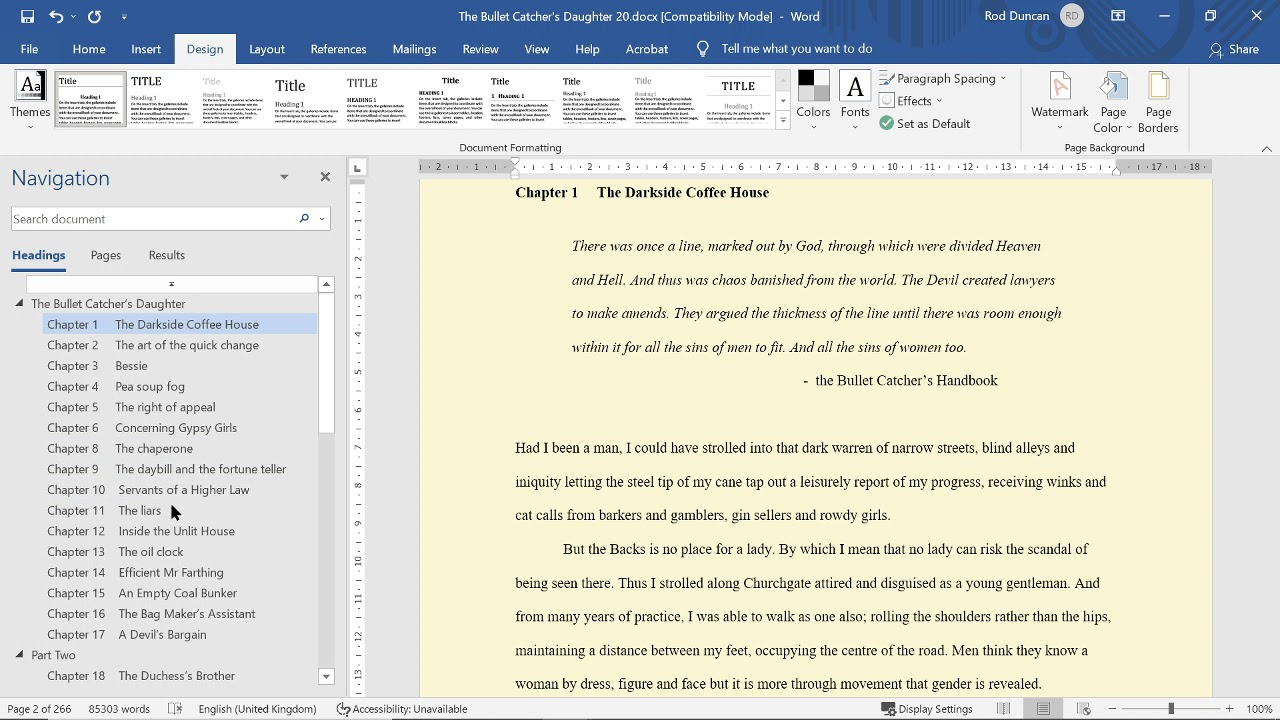Open the Colors palette button
The image size is (1280, 720).
tap(813, 101)
